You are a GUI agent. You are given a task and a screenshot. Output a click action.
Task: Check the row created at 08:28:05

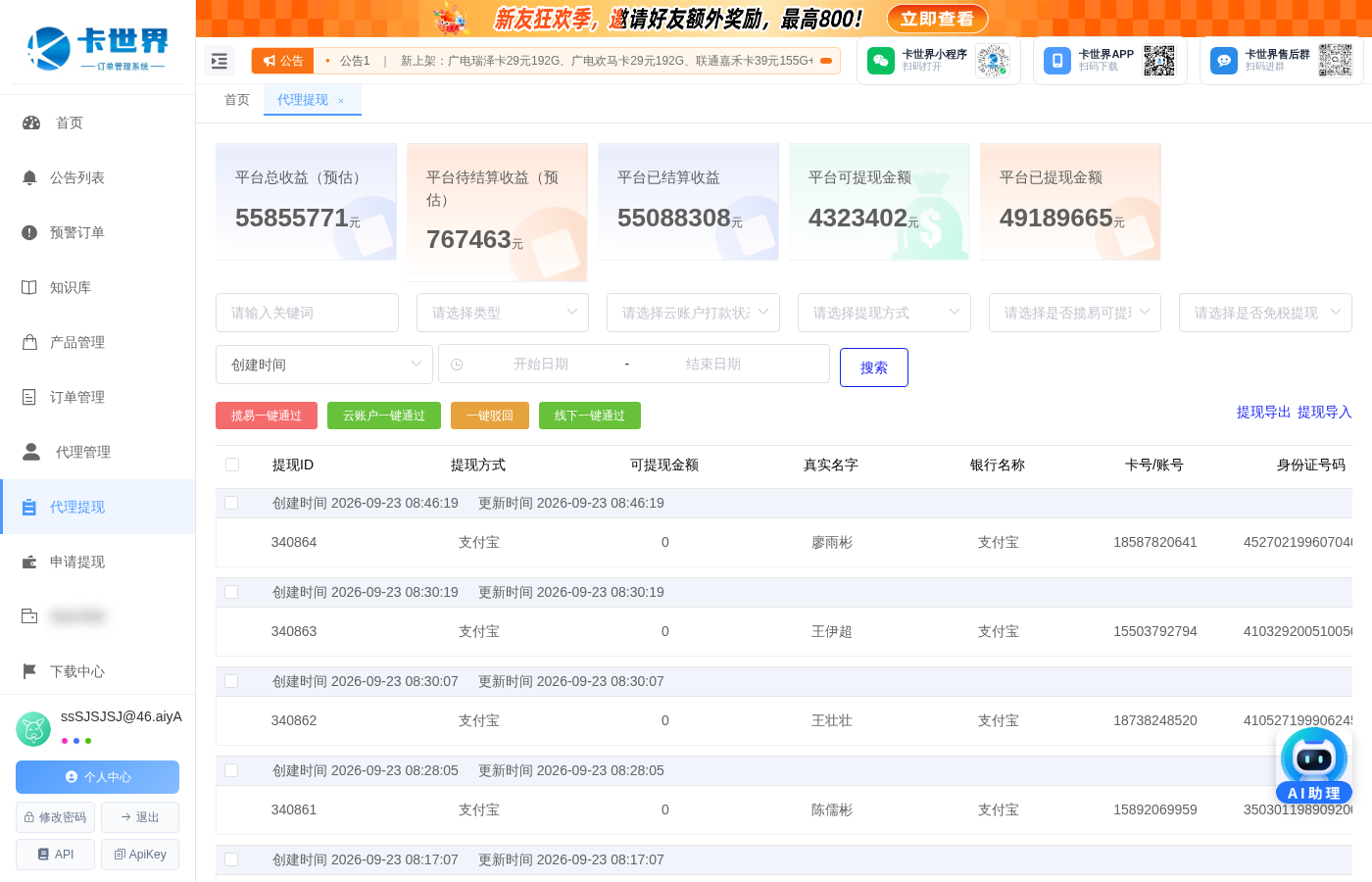click(231, 770)
